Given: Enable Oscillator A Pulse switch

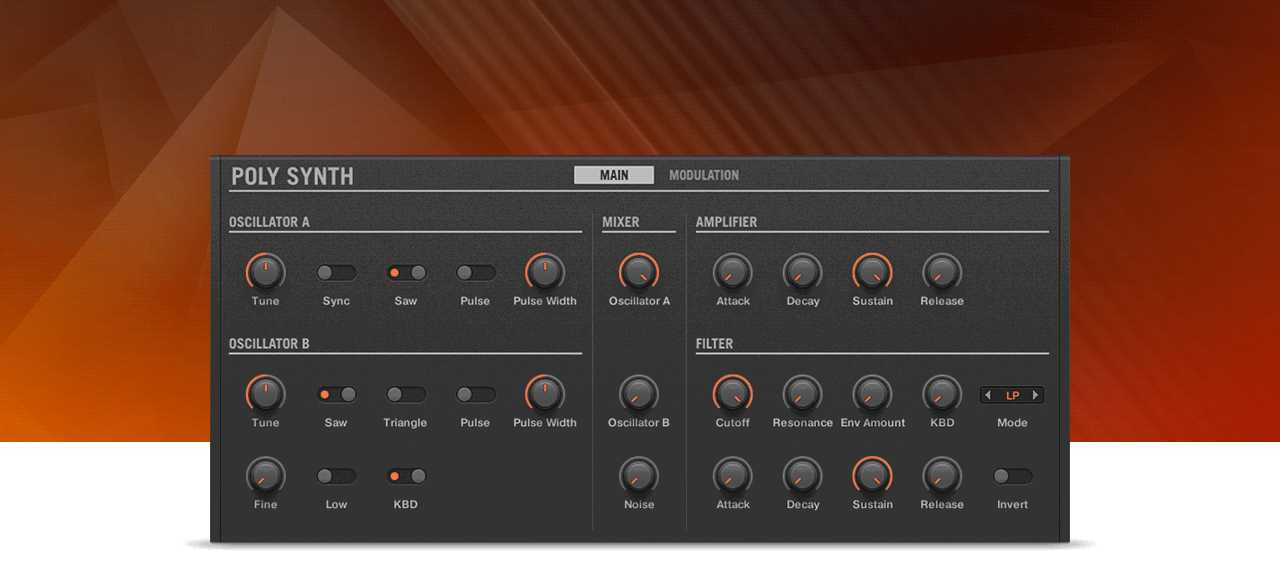Looking at the screenshot, I should pos(476,272).
